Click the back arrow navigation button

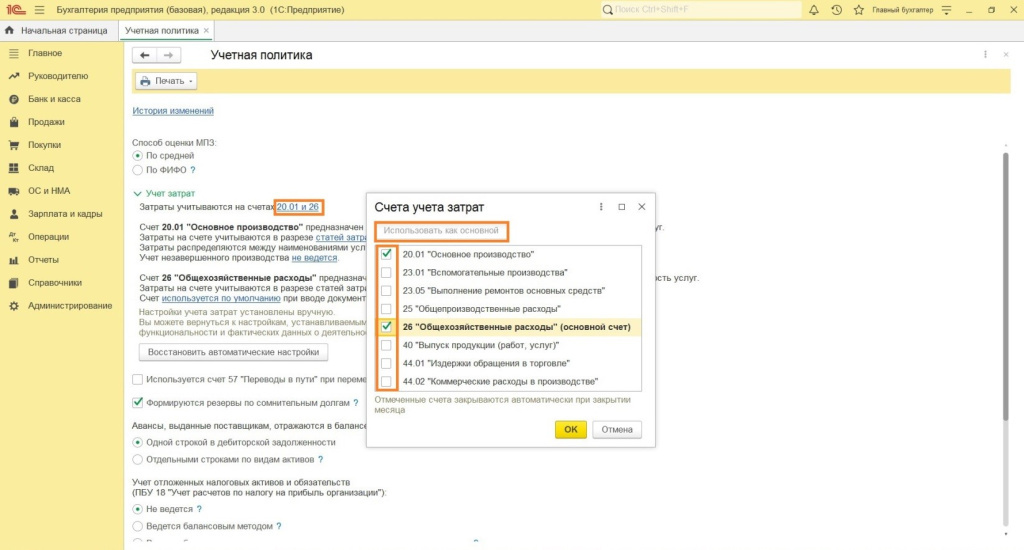pos(146,55)
